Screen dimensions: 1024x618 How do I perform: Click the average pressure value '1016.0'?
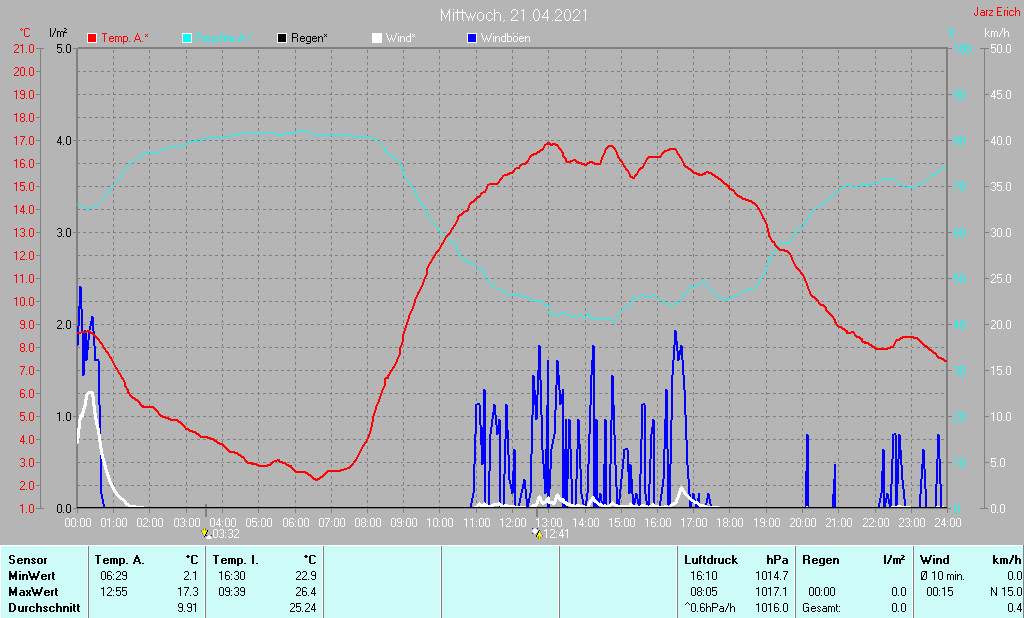[x=772, y=608]
